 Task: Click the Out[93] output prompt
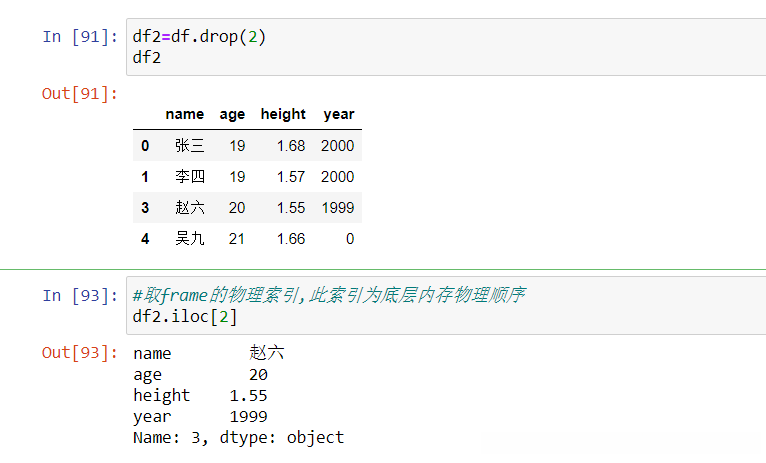pyautogui.click(x=79, y=353)
